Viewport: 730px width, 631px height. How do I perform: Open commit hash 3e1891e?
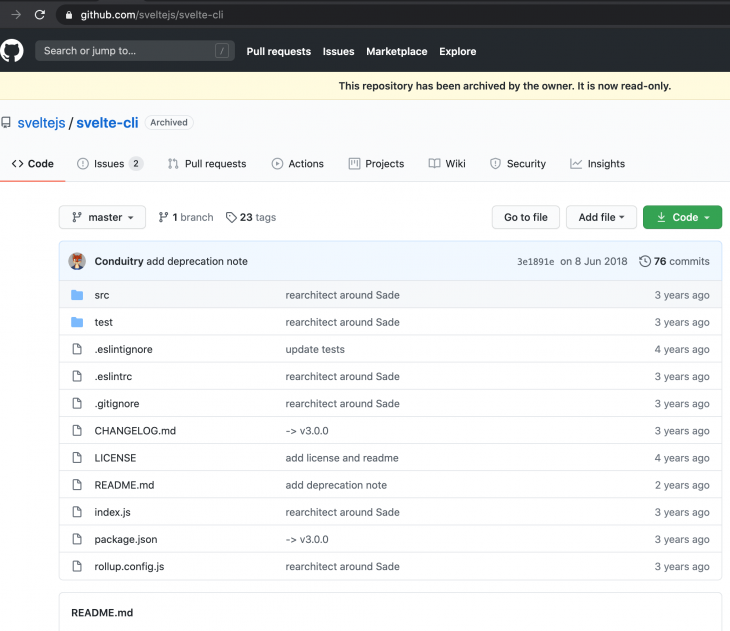click(x=535, y=262)
